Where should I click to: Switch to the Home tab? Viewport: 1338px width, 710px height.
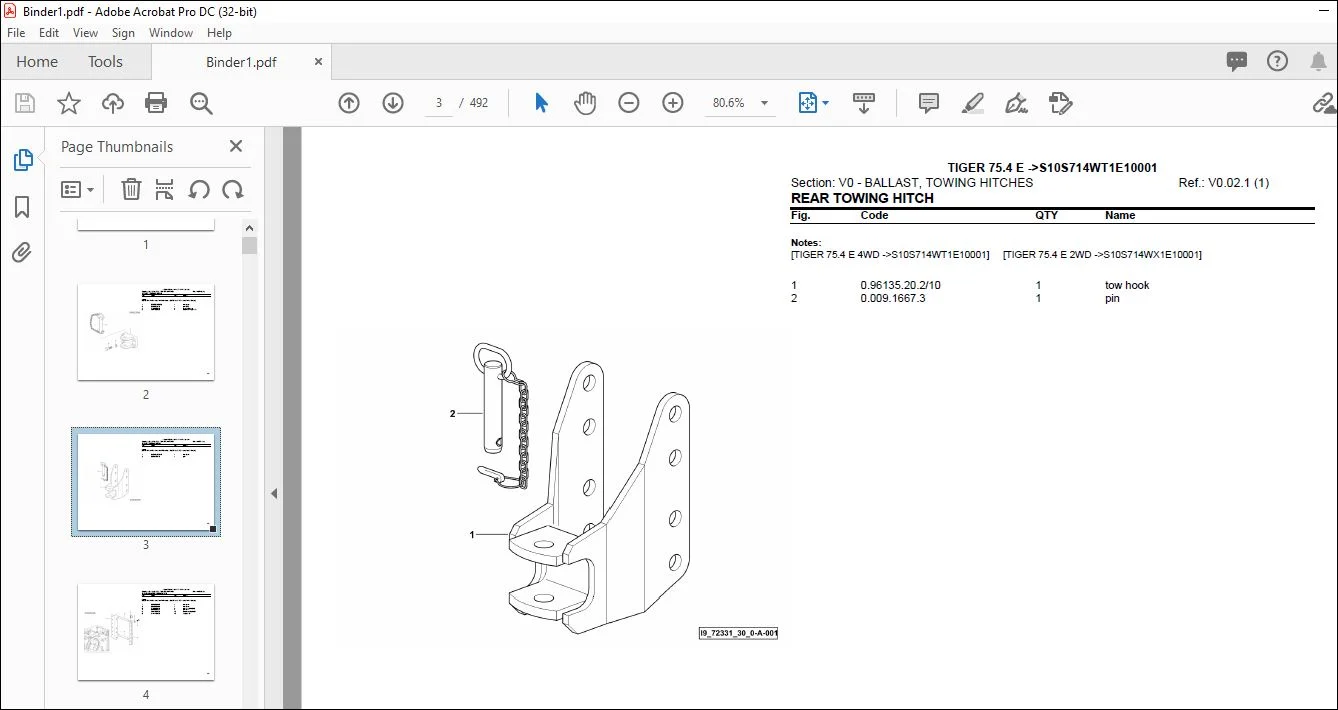(37, 62)
